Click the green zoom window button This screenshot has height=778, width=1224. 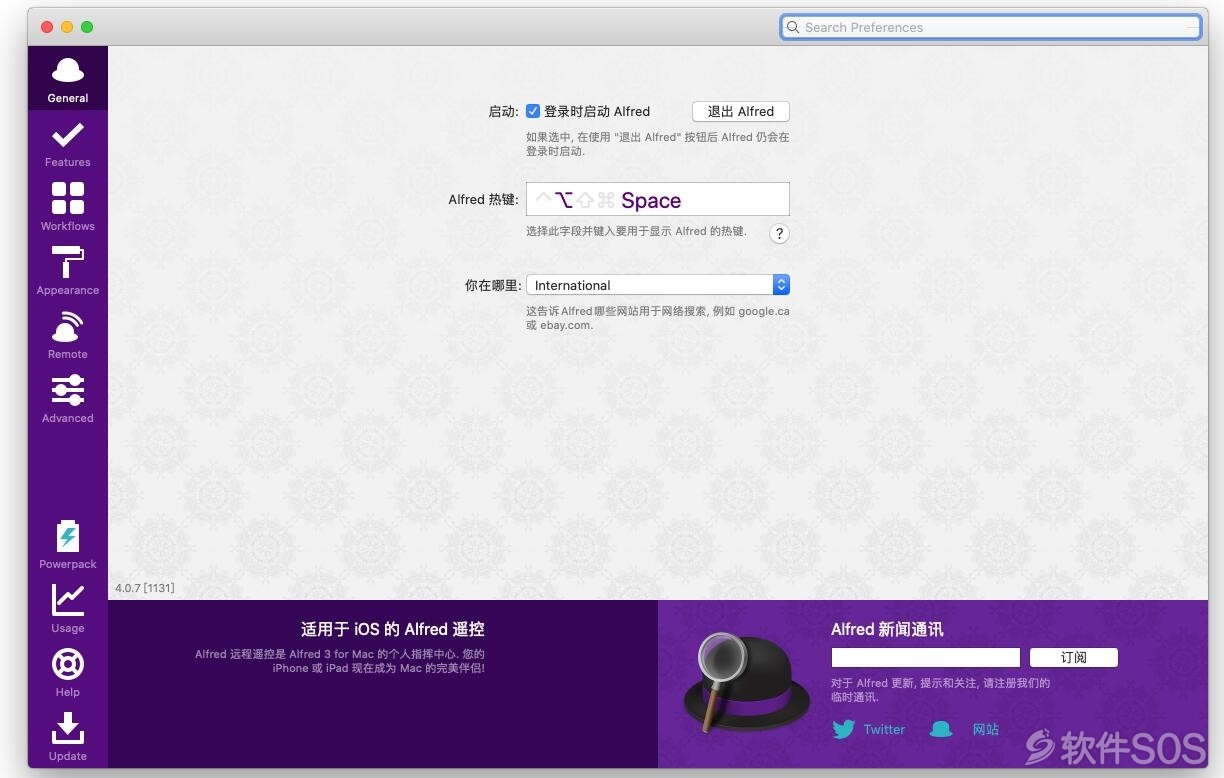coord(87,27)
